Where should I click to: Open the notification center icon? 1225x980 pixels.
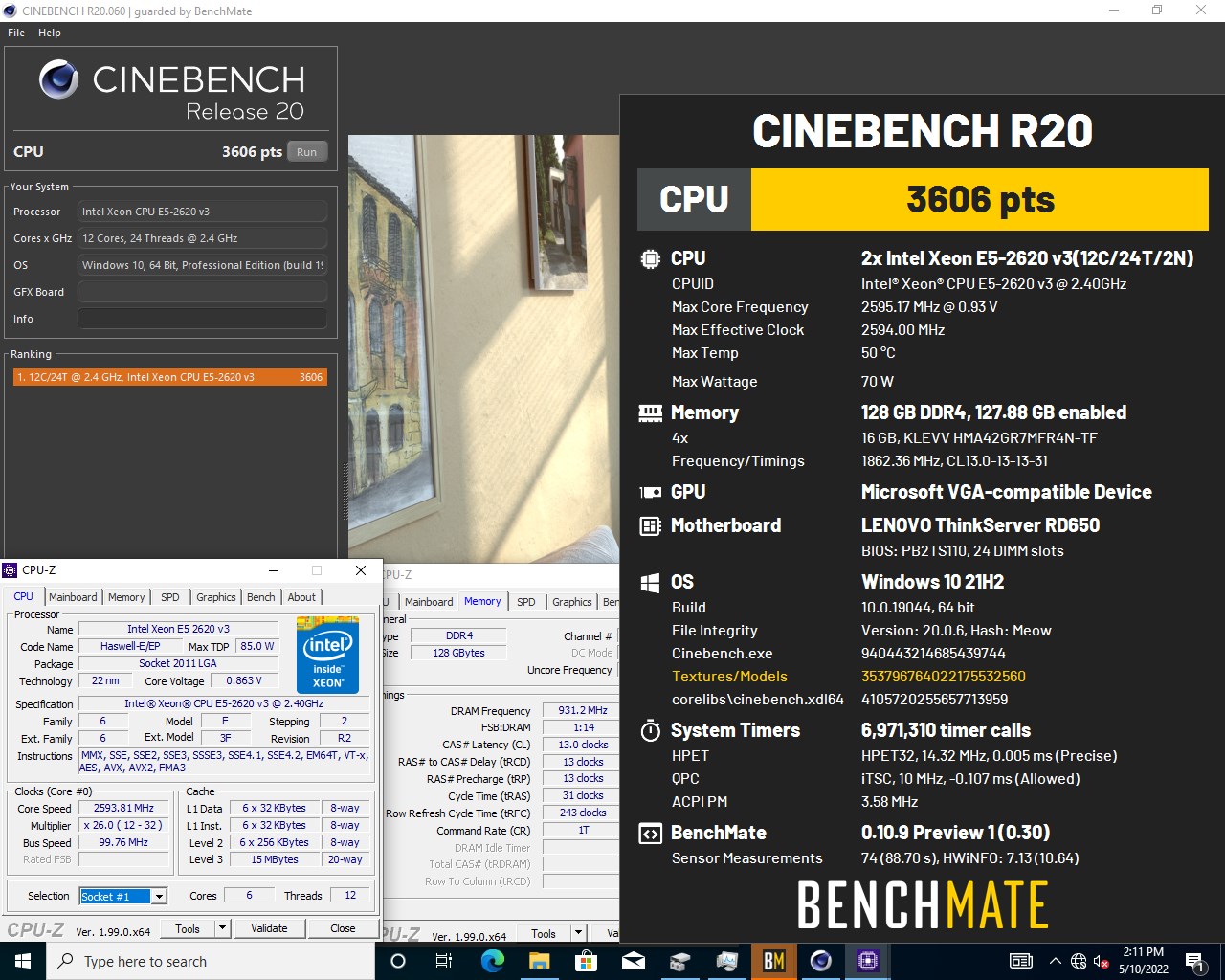click(x=1194, y=961)
